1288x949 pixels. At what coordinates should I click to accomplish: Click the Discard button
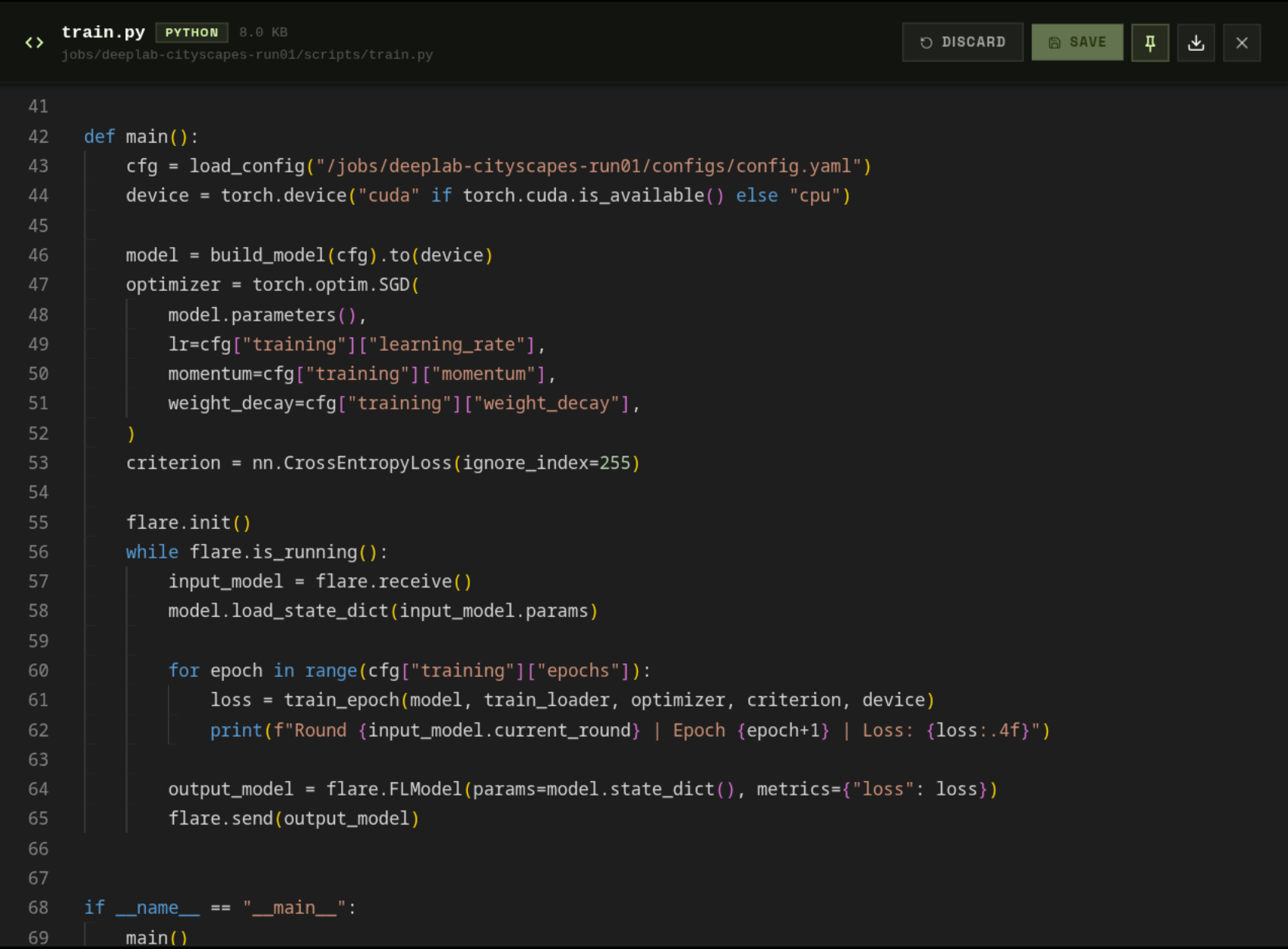(x=962, y=43)
